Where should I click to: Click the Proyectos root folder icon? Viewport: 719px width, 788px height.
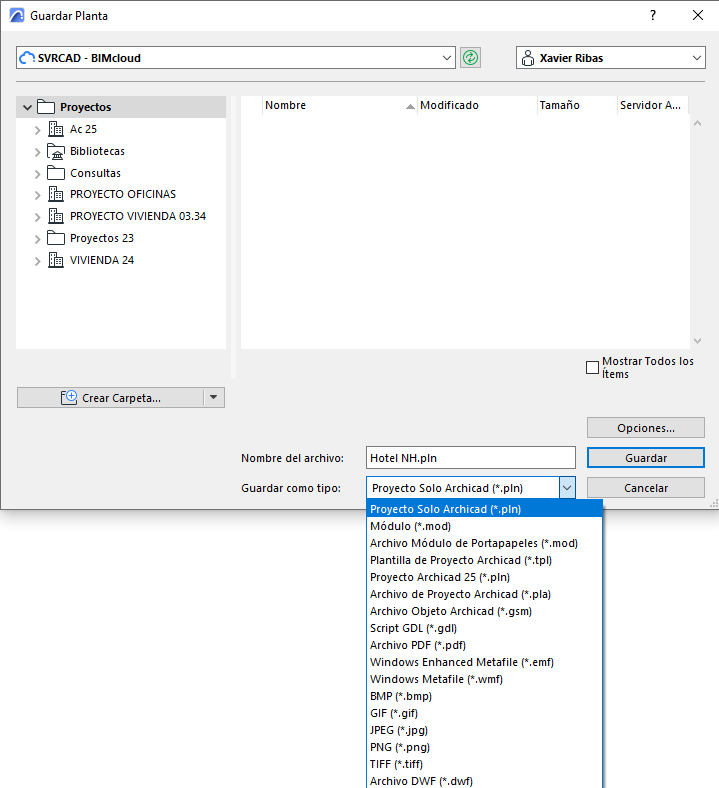[46, 107]
